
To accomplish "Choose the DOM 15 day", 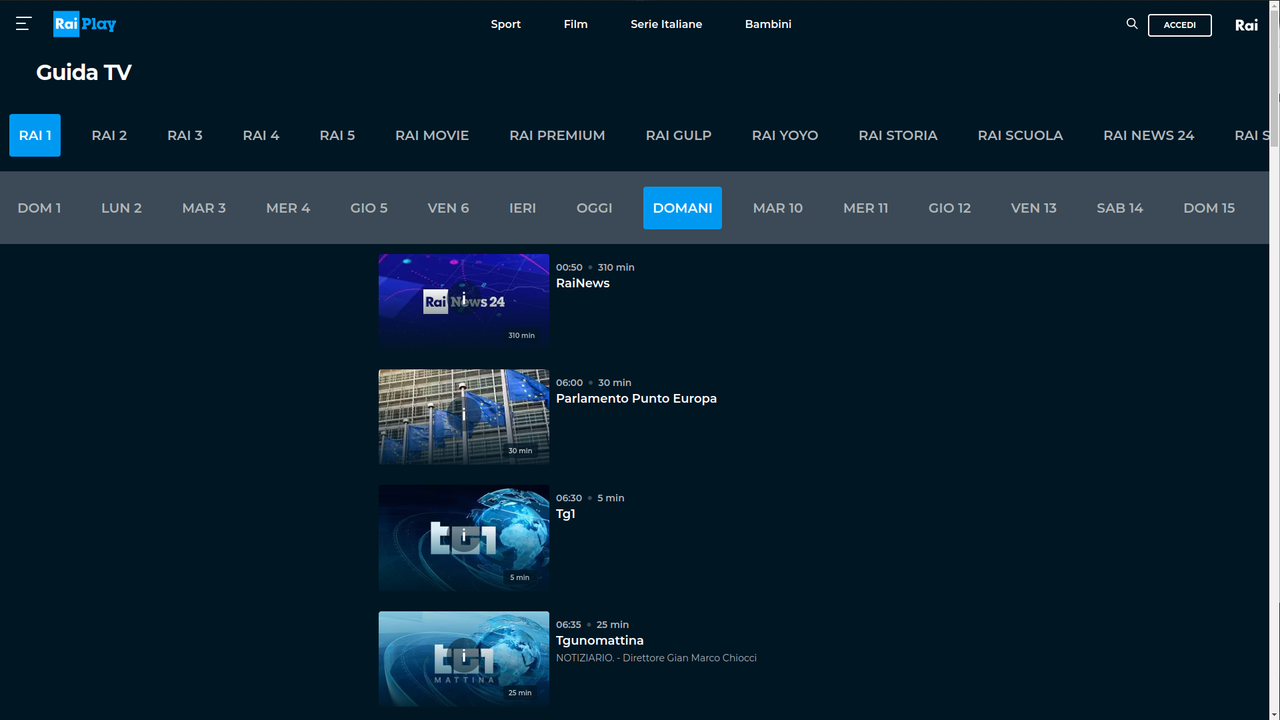I will [x=1209, y=208].
